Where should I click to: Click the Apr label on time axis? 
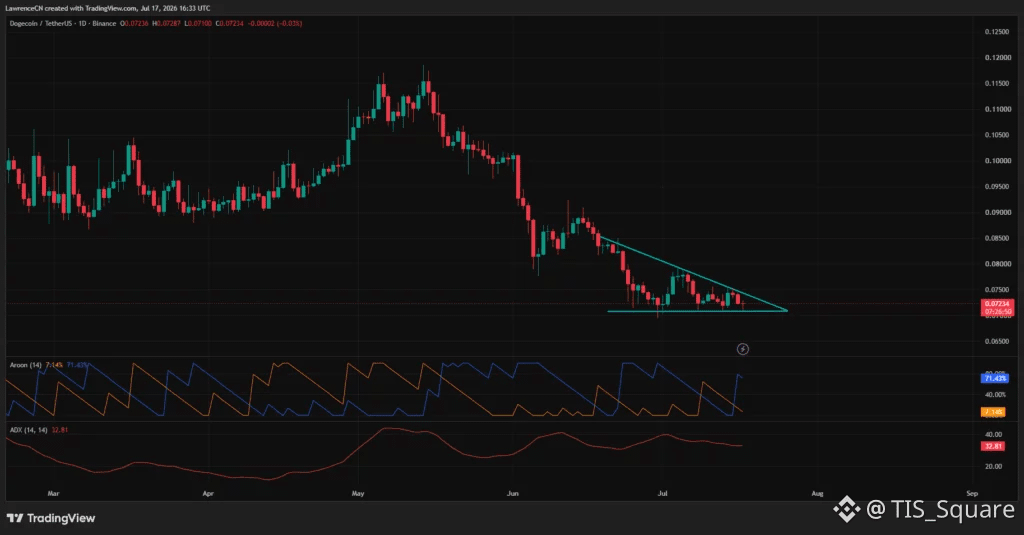(x=208, y=493)
